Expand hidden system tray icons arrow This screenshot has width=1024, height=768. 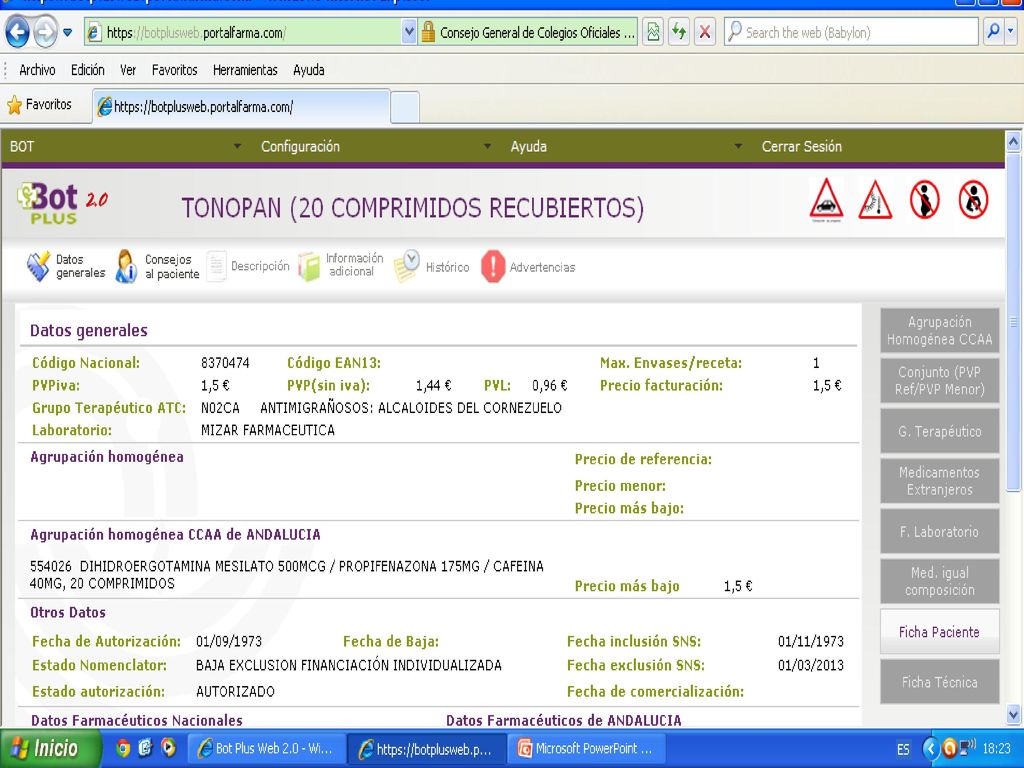tap(930, 748)
